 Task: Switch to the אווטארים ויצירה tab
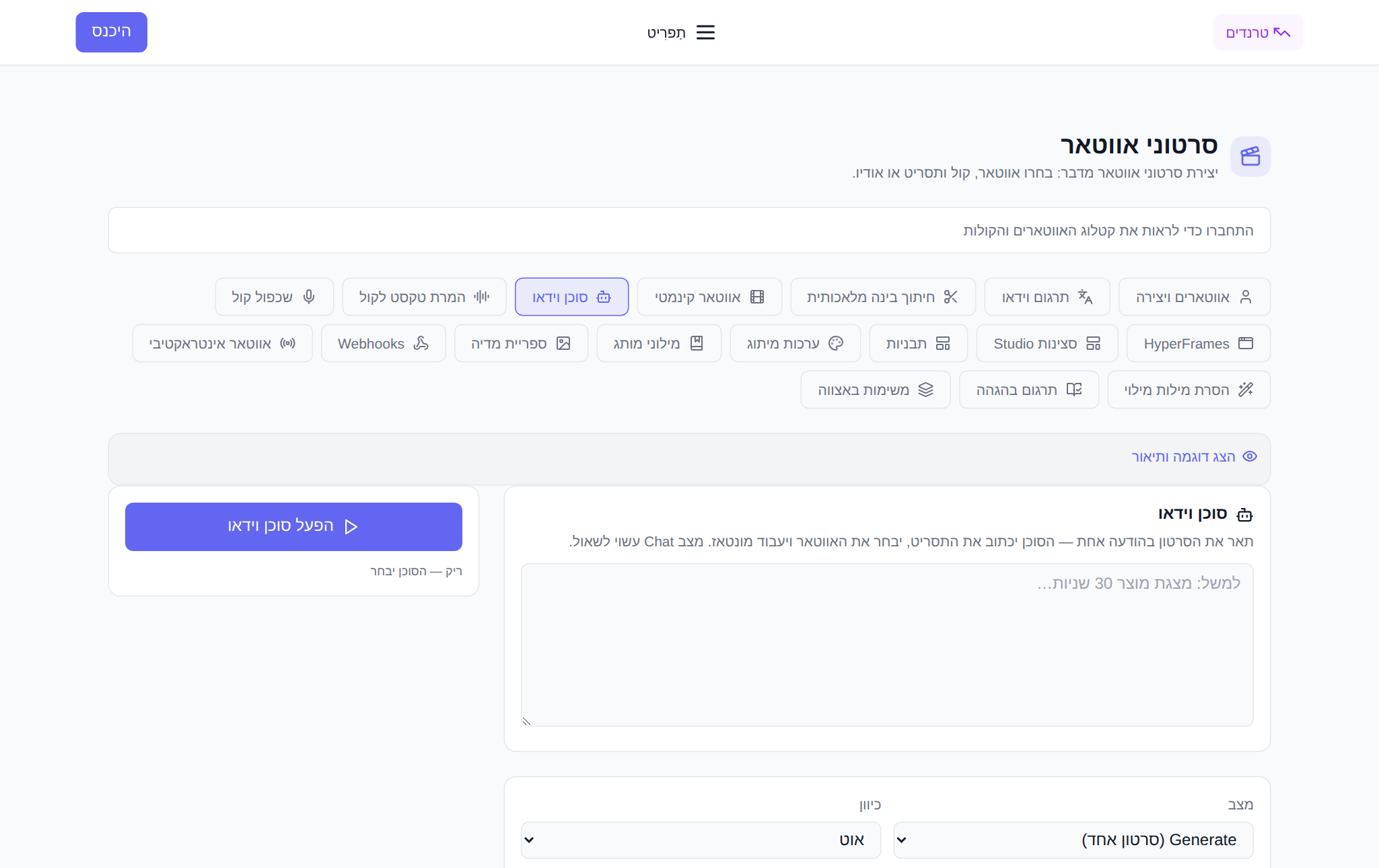1194,297
